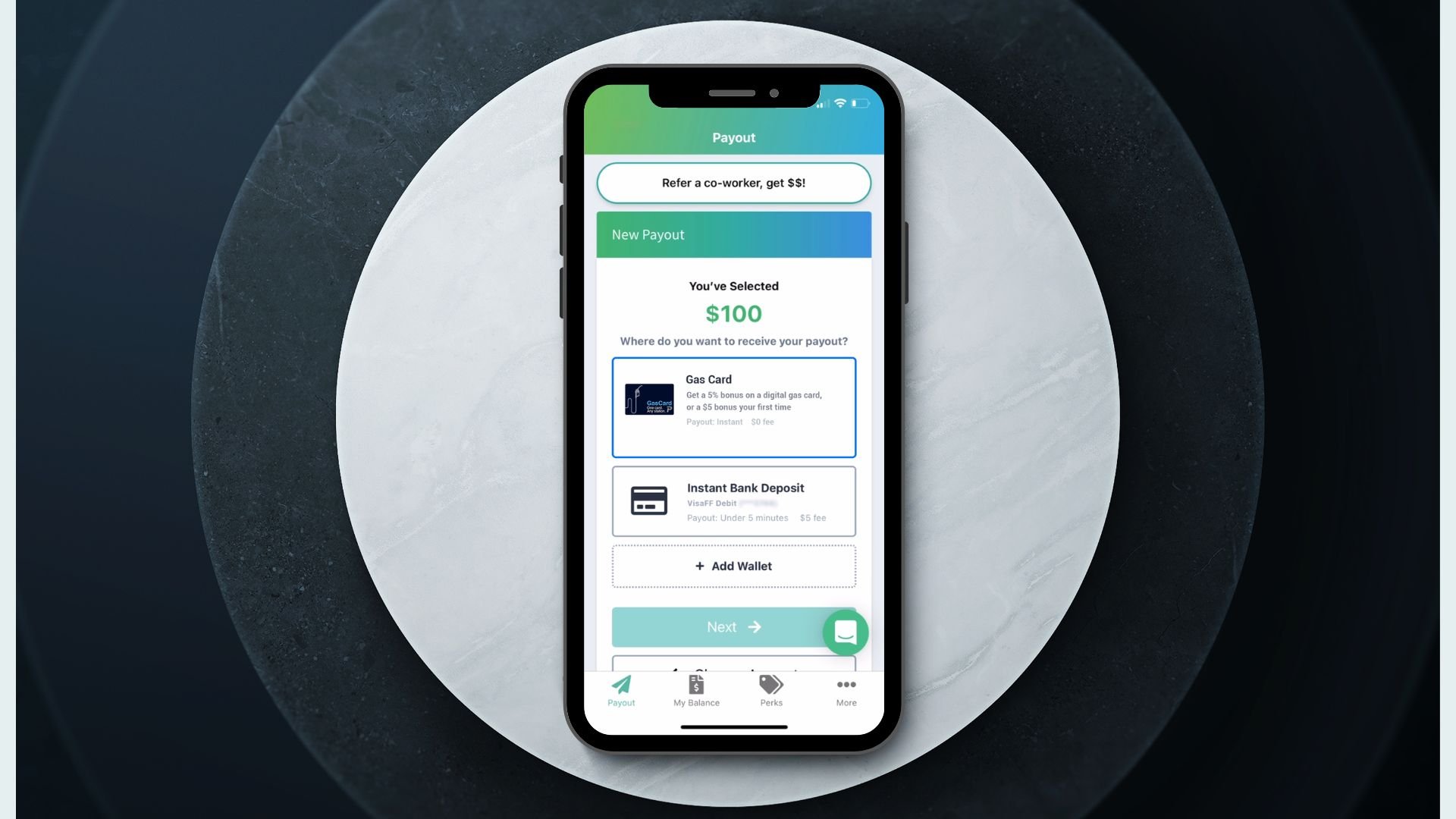Tap the Gas Card logo icon
This screenshot has height=819, width=1456.
[x=649, y=399]
